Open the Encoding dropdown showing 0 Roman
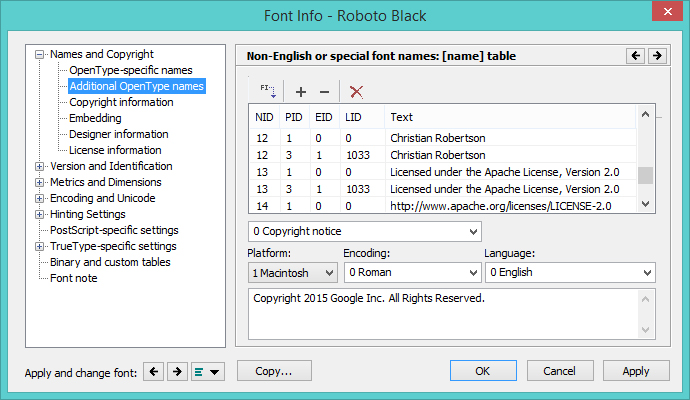 412,273
